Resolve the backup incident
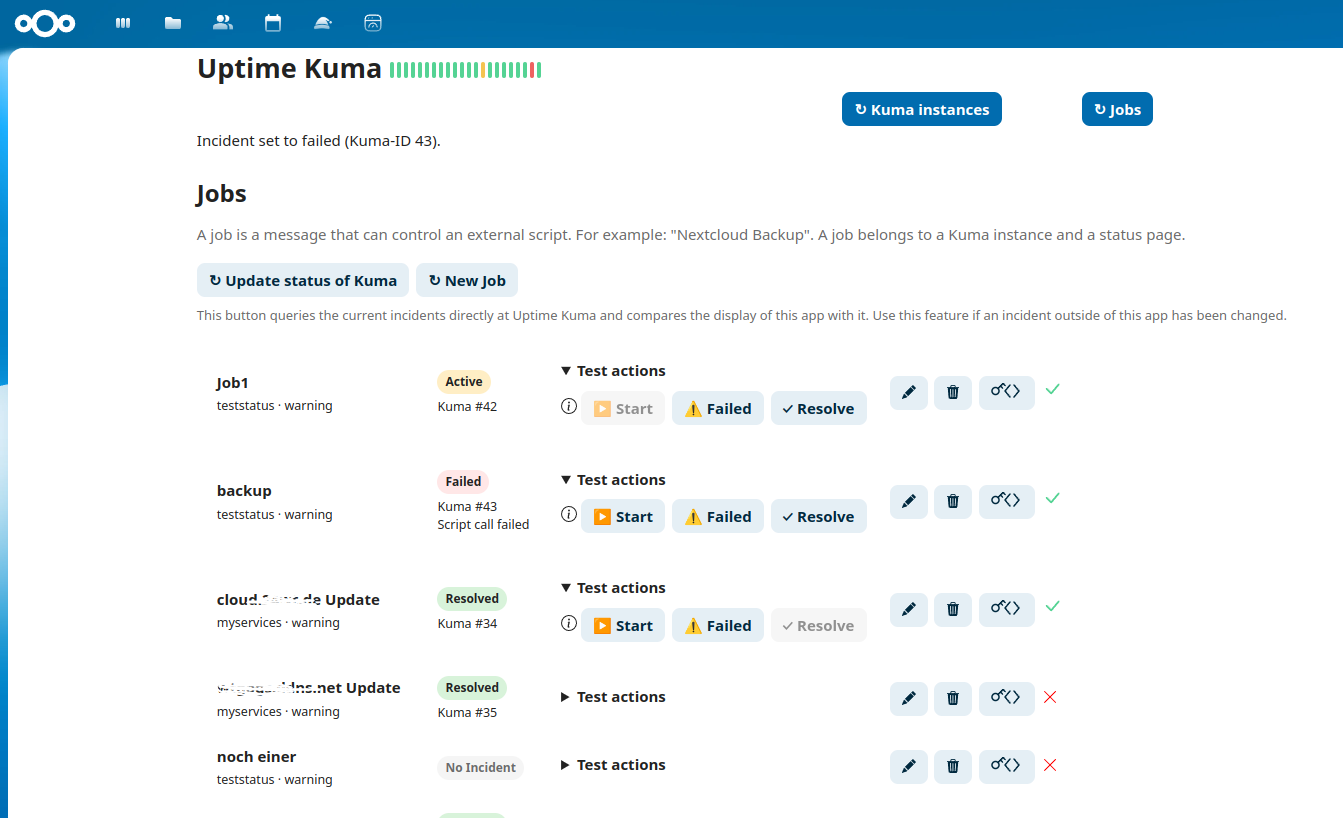1343x818 pixels. click(x=819, y=516)
